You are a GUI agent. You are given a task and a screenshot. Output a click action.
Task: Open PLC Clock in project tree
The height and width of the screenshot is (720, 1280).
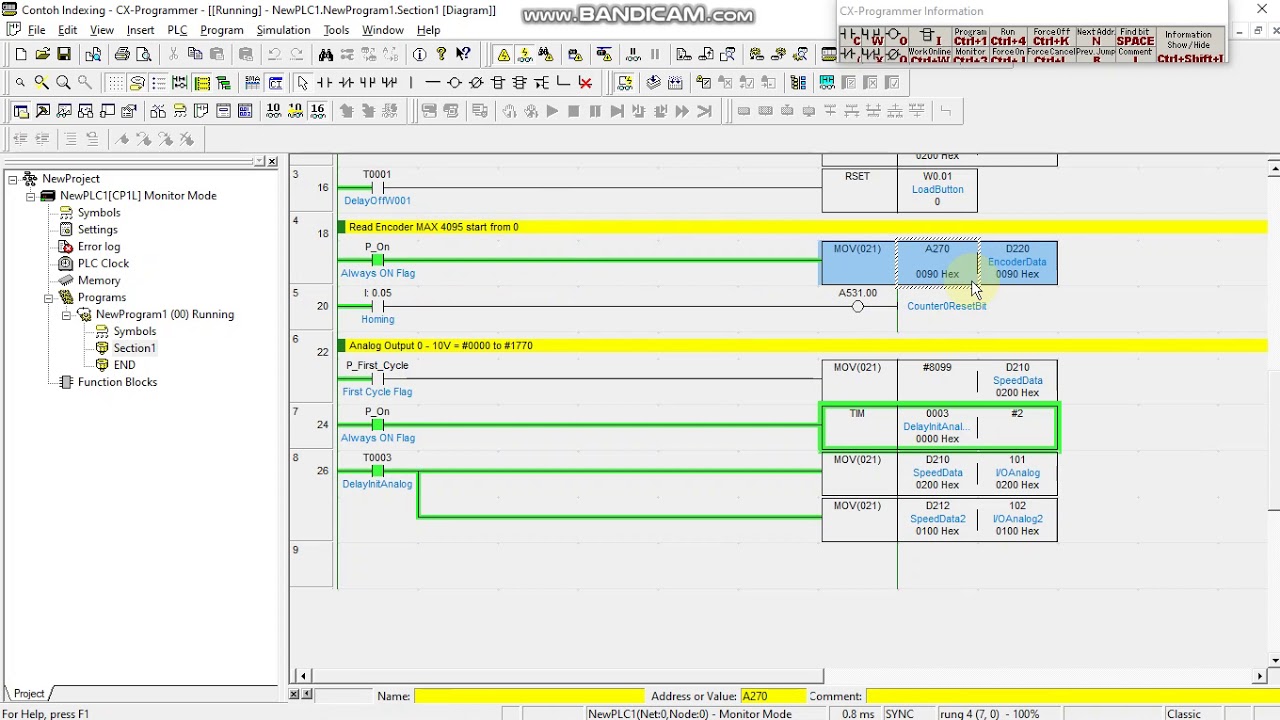[103, 264]
